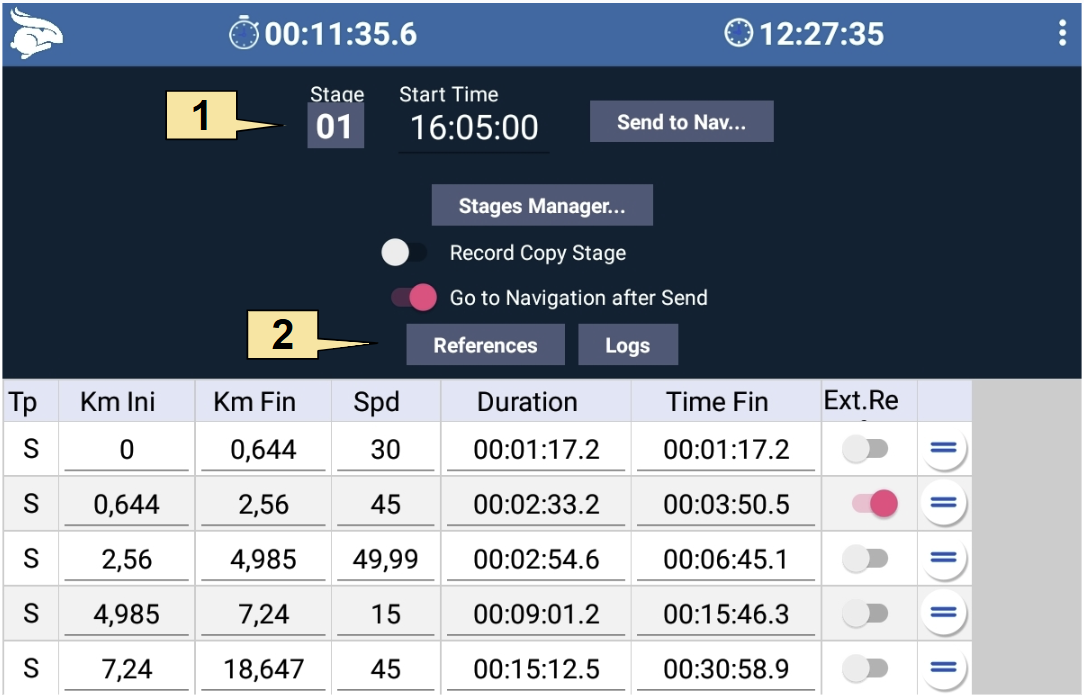
Task: Edit the Km Fin field showing 18,647
Action: tap(263, 668)
